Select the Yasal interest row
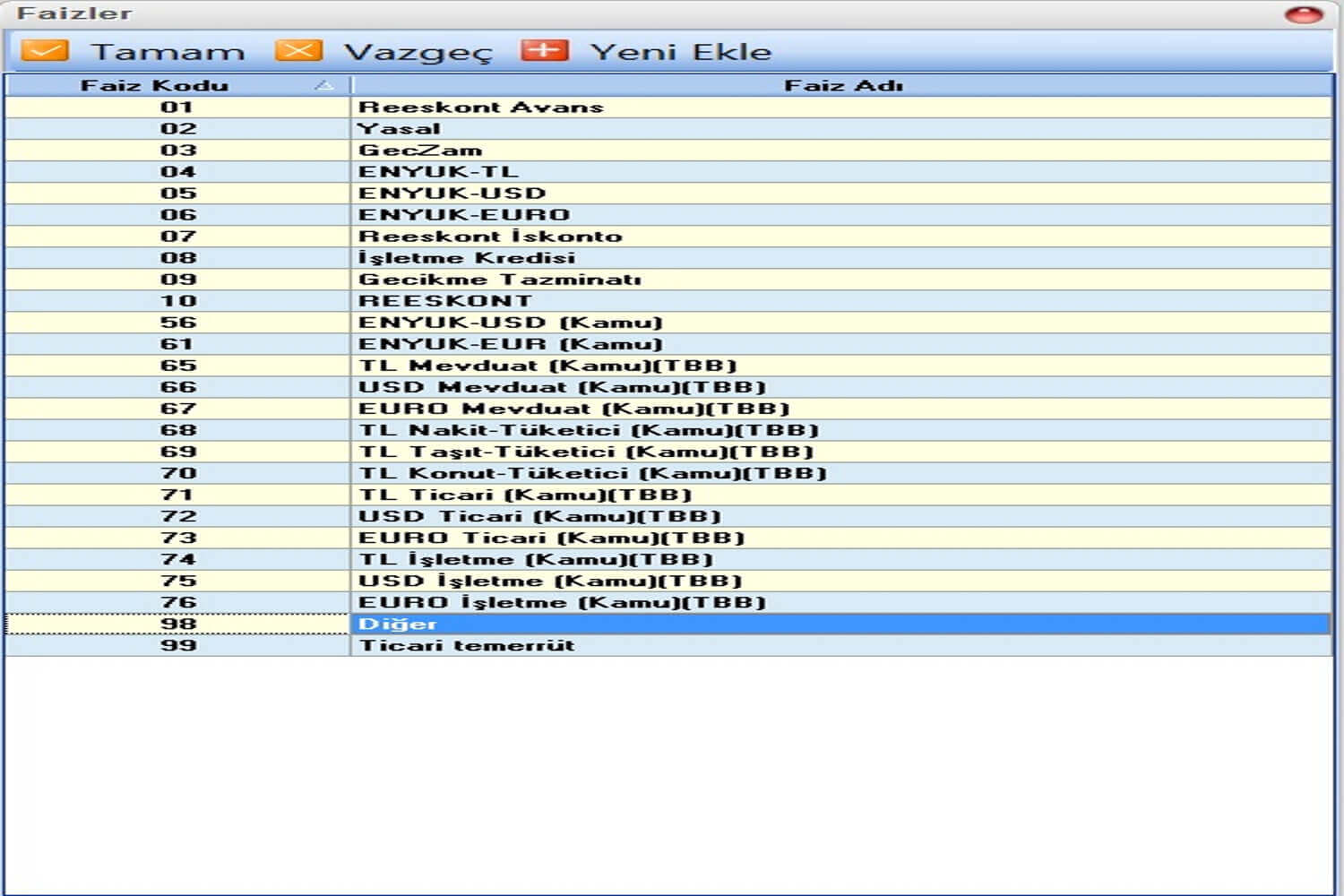Viewport: 1344px width, 896px height. pos(400,129)
